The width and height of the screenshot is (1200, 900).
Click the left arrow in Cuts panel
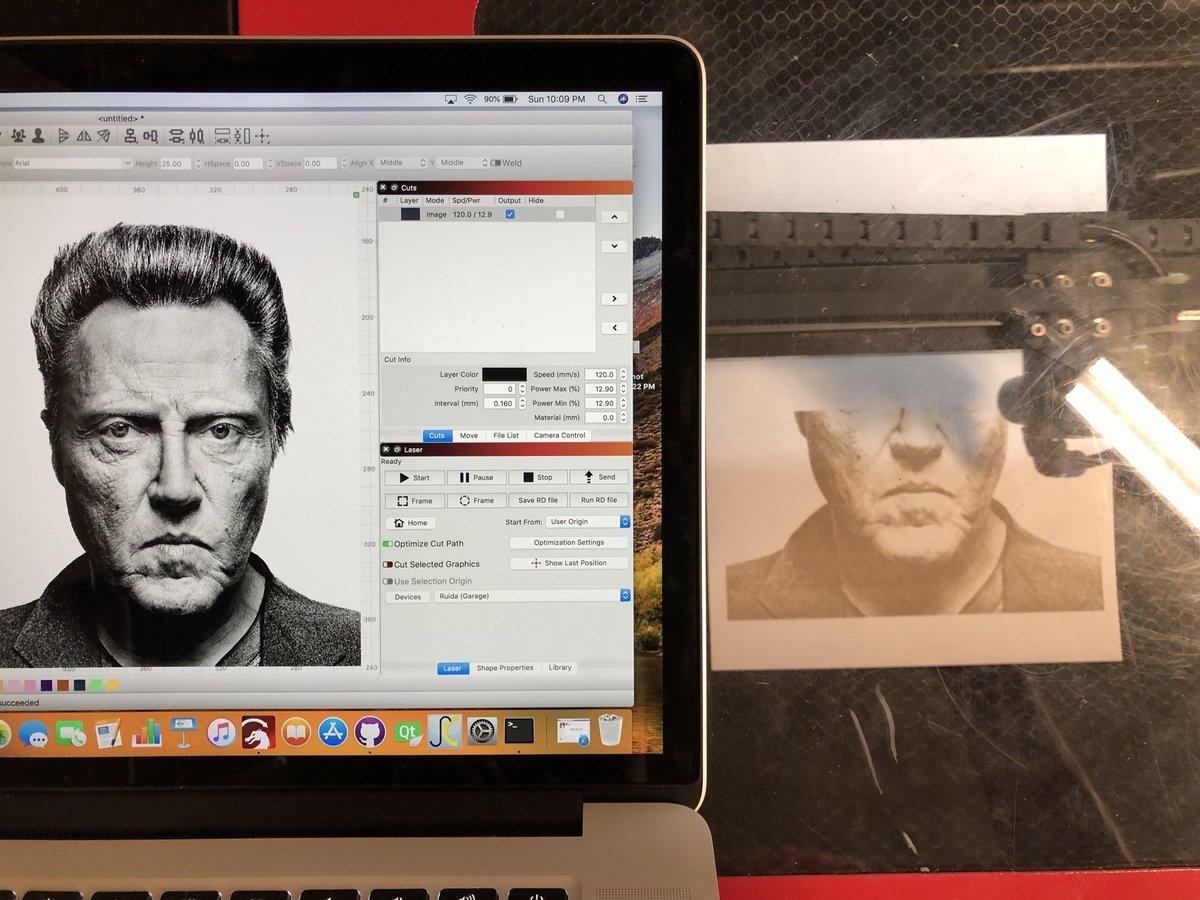[x=613, y=327]
